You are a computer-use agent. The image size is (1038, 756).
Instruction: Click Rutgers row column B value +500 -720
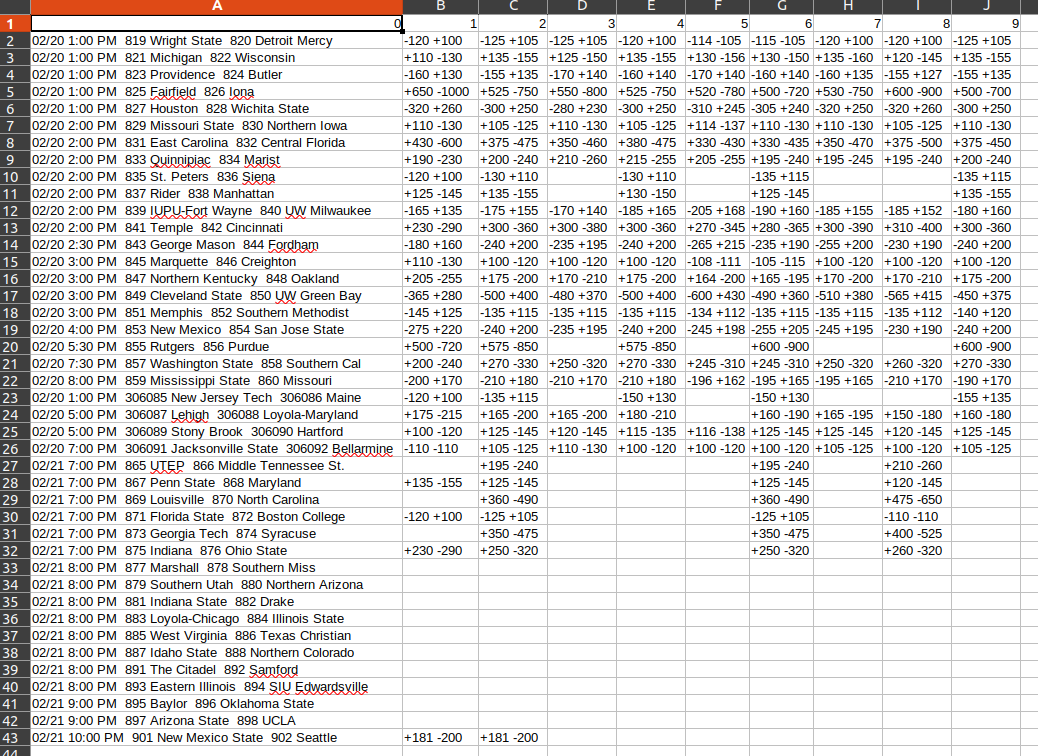tap(441, 347)
